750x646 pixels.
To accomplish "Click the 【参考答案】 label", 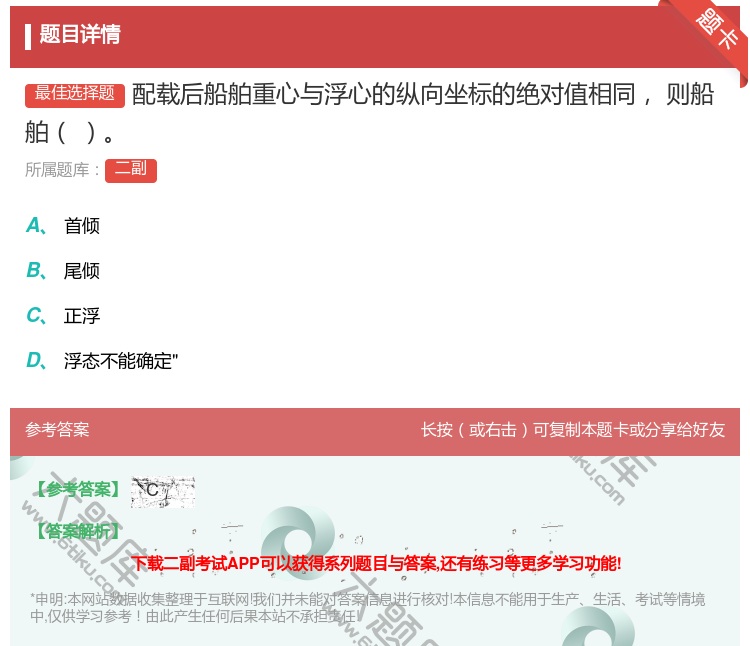I will 78,489.
